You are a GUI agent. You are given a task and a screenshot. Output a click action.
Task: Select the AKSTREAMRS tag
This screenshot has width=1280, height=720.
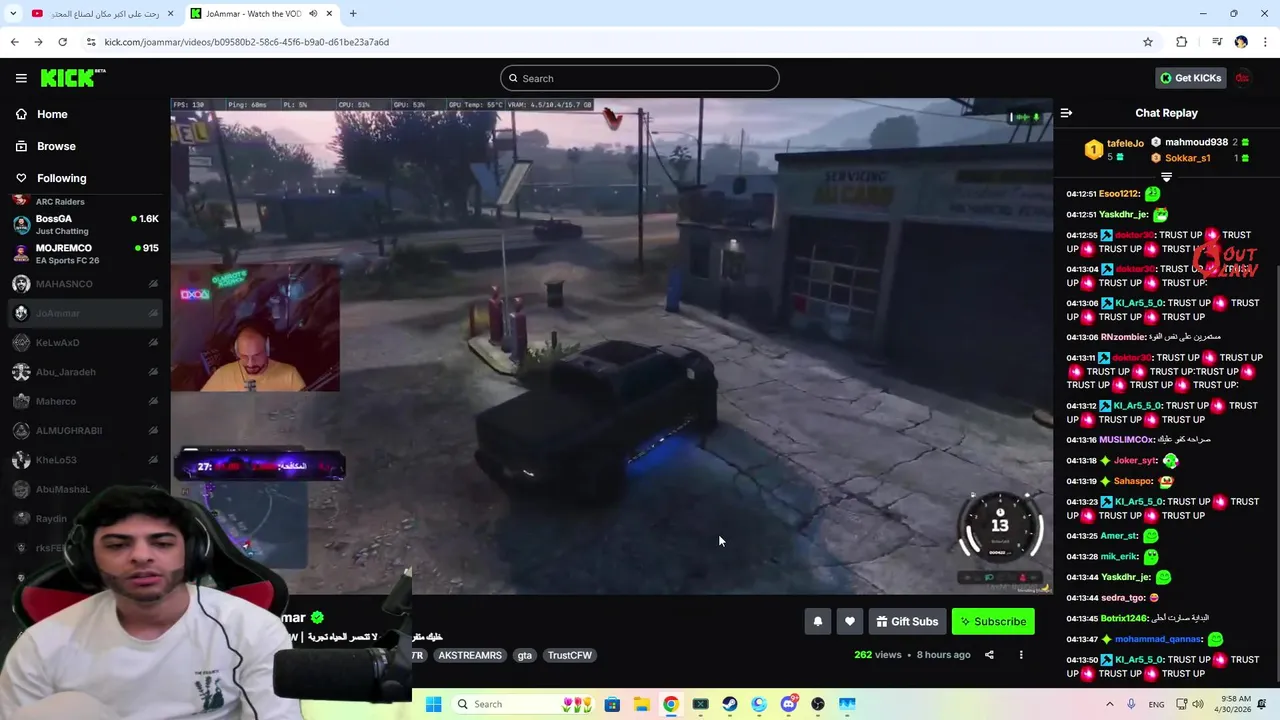click(x=470, y=655)
